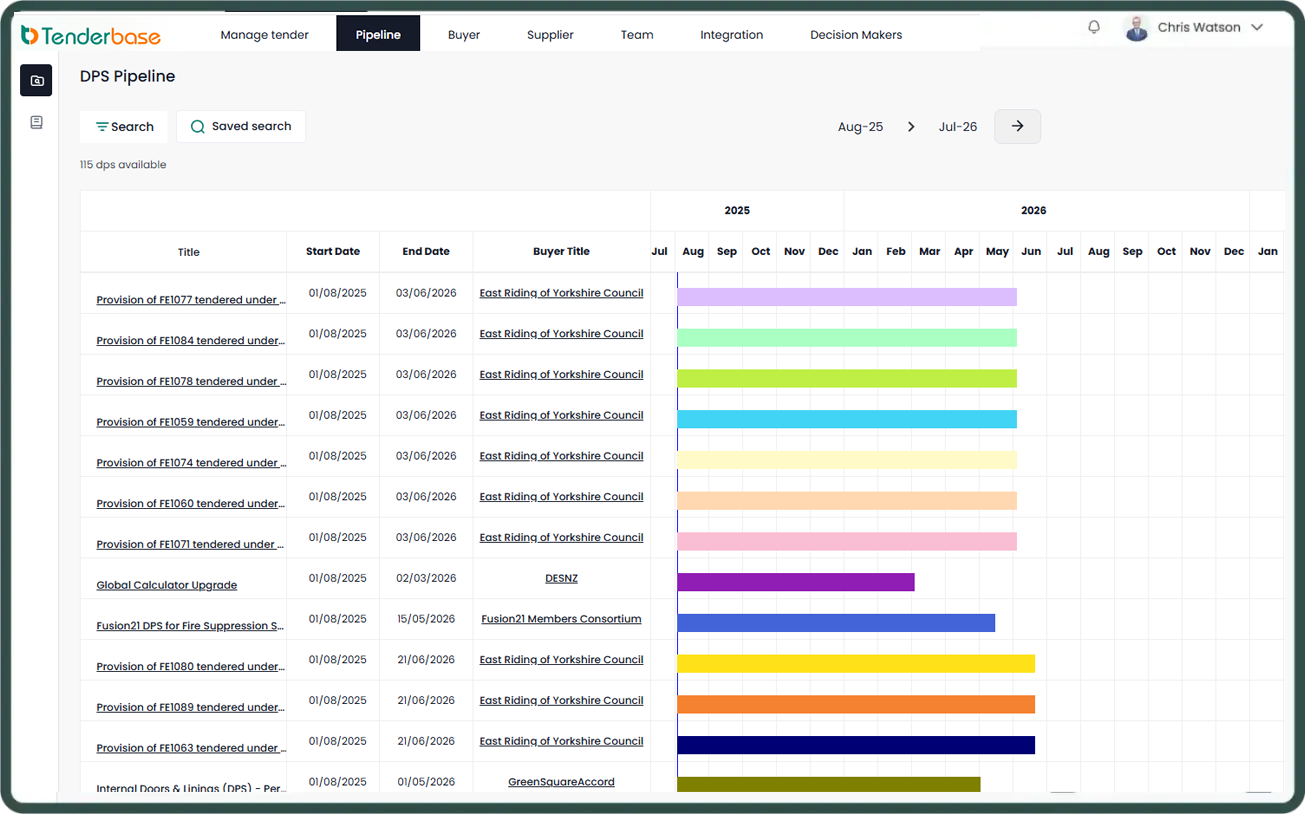Click the chevron between Aug-25 and Jul-26

(x=911, y=127)
